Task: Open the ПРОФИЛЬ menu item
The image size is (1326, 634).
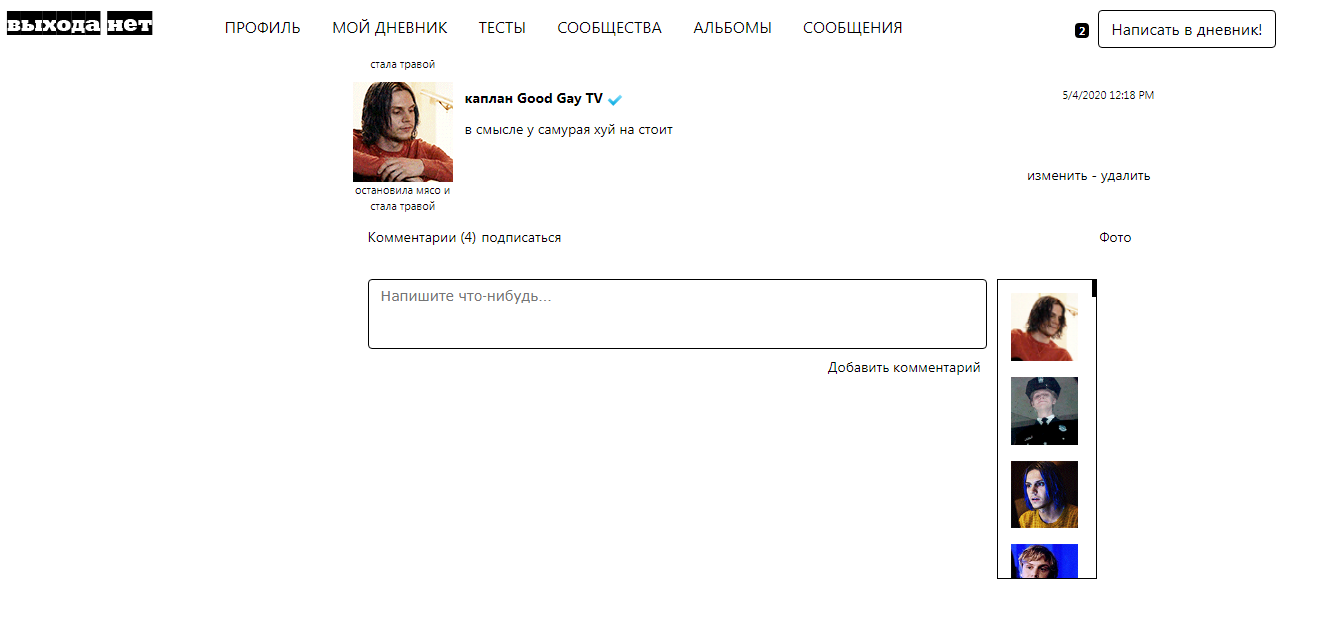Action: tap(262, 28)
